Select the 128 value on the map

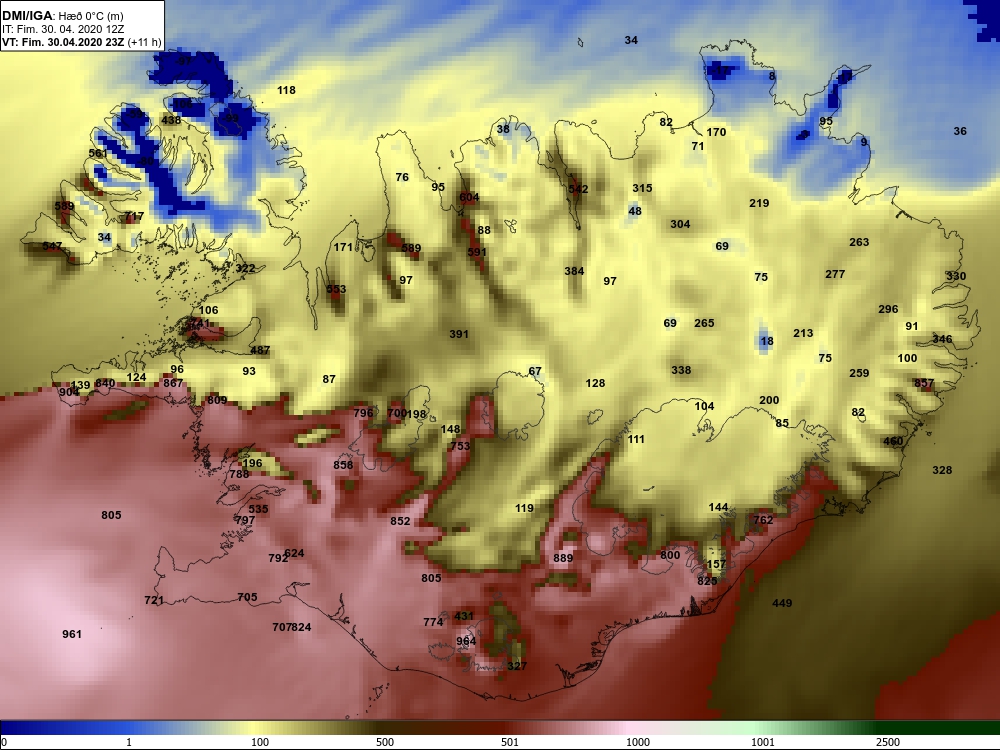(595, 383)
